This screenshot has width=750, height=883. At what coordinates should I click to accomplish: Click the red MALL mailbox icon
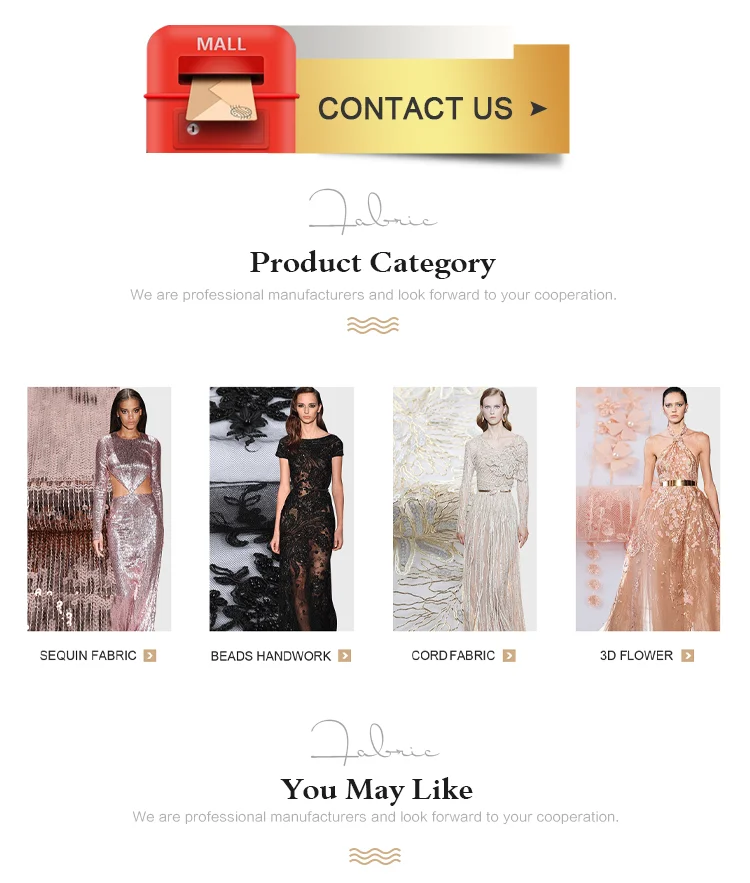point(221,89)
